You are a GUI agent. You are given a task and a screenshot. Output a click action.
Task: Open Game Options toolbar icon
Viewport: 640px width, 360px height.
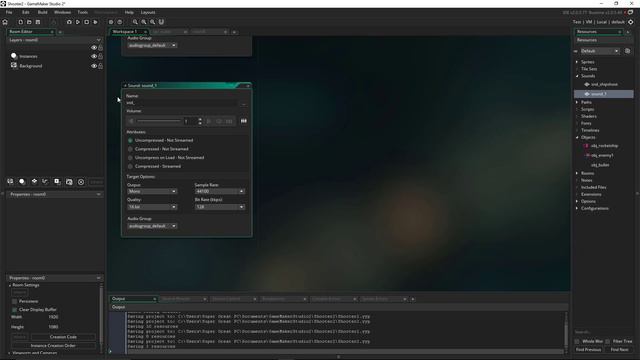111,22
